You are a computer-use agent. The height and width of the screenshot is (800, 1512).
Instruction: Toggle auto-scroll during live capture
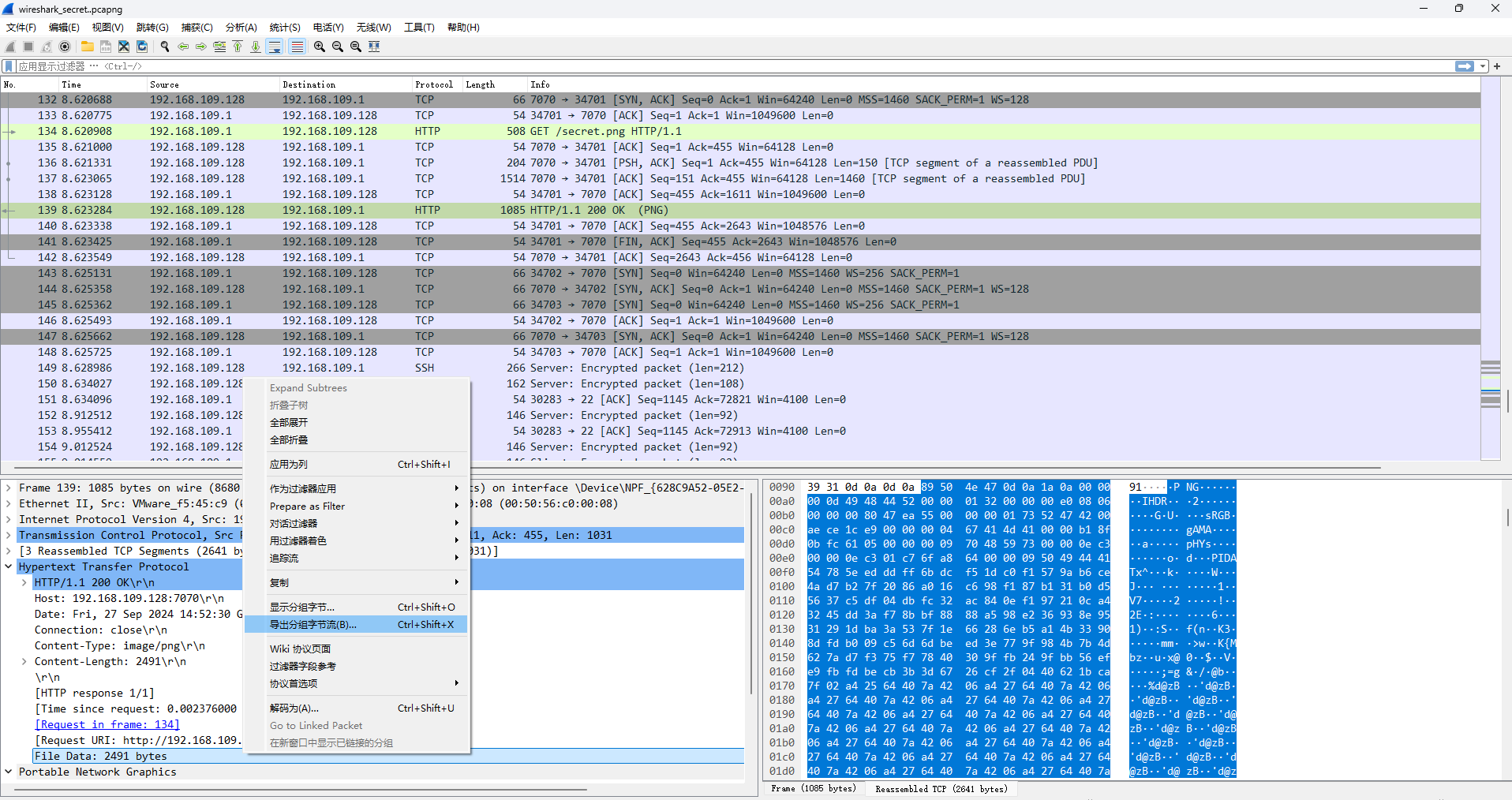(275, 47)
